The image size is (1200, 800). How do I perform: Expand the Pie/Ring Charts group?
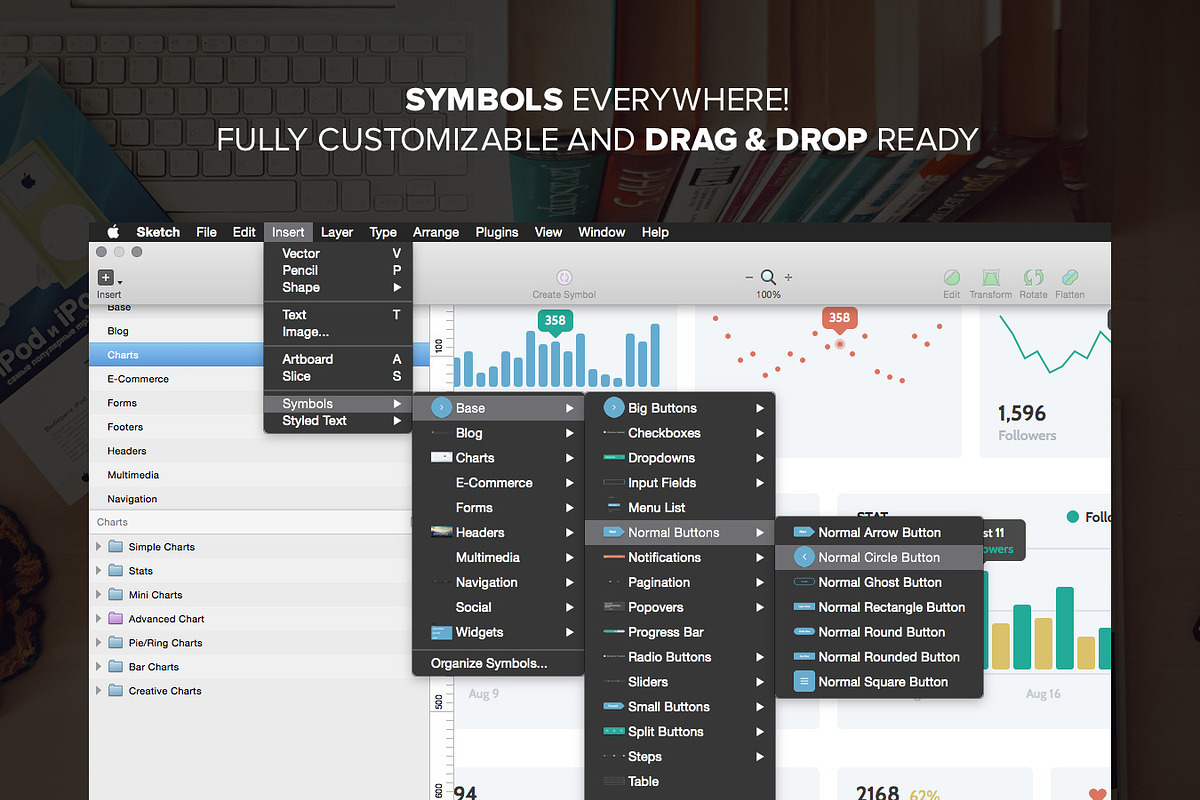click(x=98, y=643)
